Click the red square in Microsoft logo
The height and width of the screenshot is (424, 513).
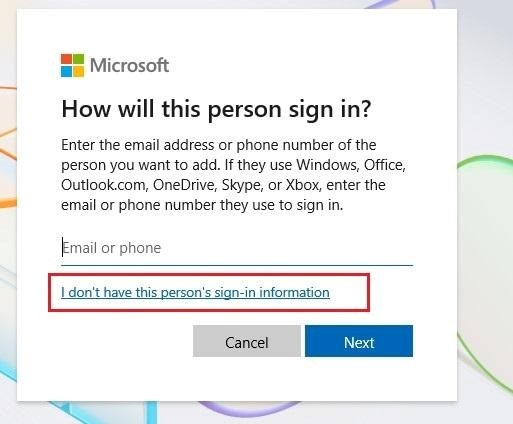[x=66, y=59]
